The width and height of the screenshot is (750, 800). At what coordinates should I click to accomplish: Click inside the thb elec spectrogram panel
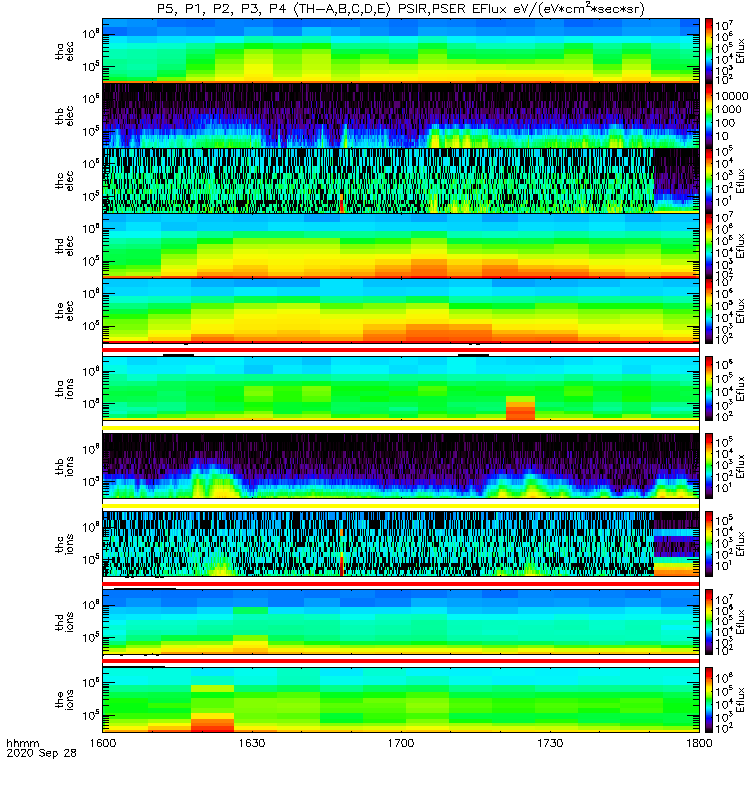(x=401, y=116)
